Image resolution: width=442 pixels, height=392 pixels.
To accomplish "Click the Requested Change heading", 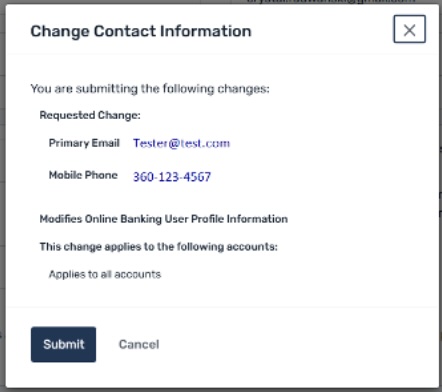I will click(90, 115).
